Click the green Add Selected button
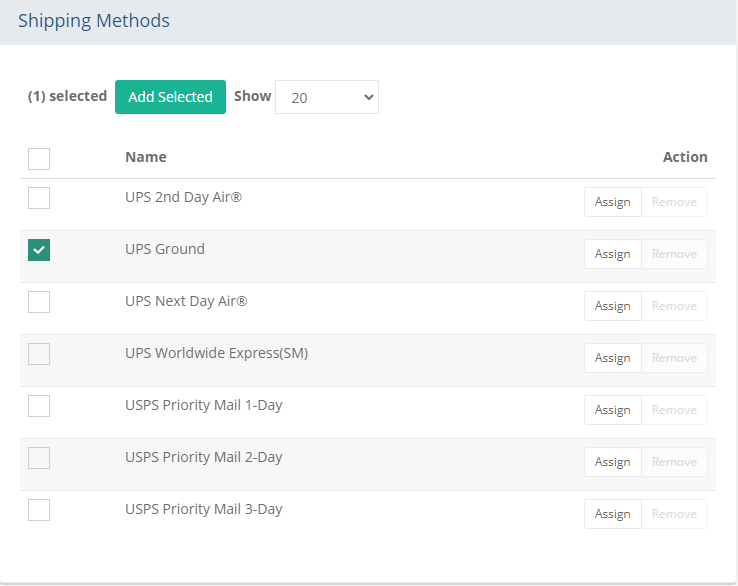The image size is (738, 586). [170, 97]
